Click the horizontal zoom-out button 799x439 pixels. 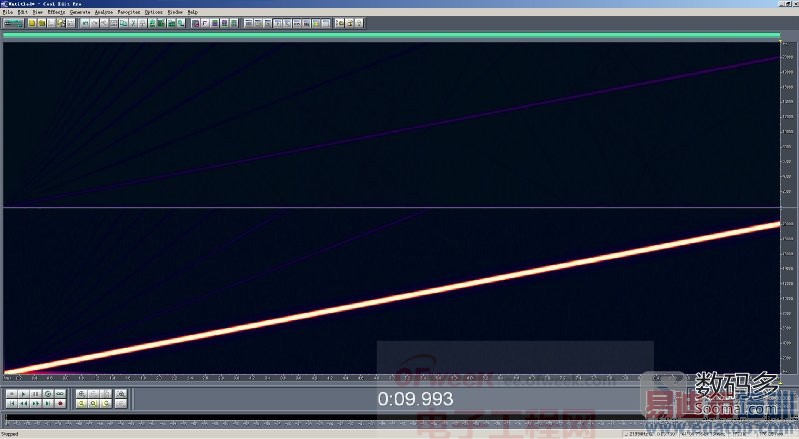click(93, 394)
